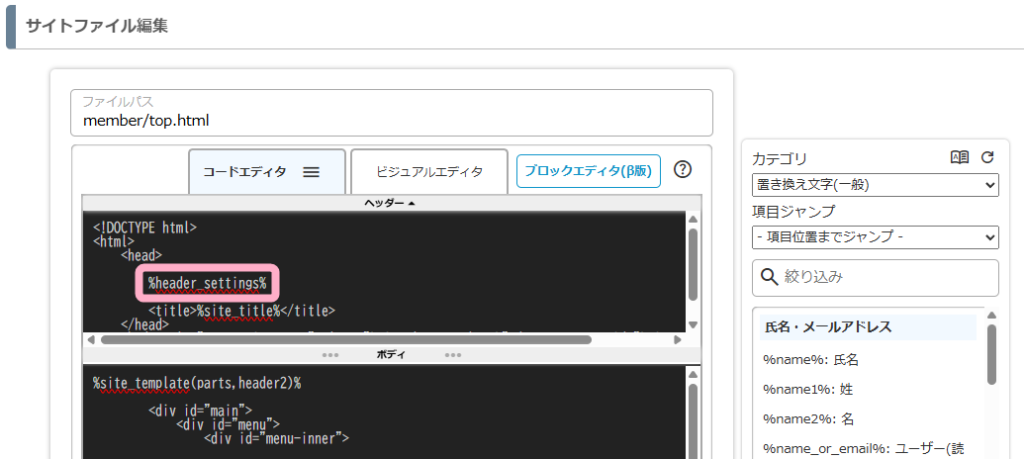Switch to the ビジュアルエディタ tab
This screenshot has height=459, width=1024.
[429, 172]
